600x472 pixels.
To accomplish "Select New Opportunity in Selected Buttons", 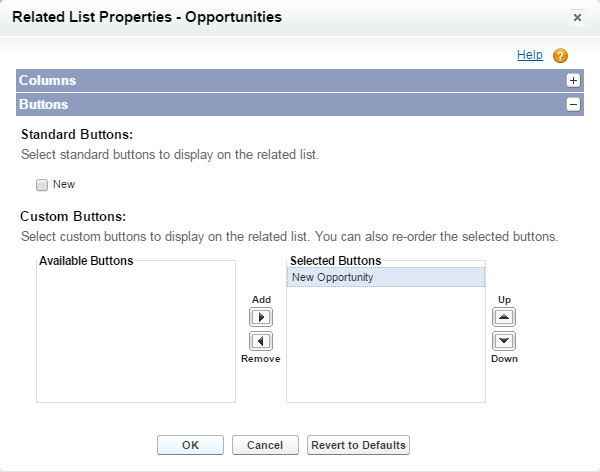I will click(333, 277).
